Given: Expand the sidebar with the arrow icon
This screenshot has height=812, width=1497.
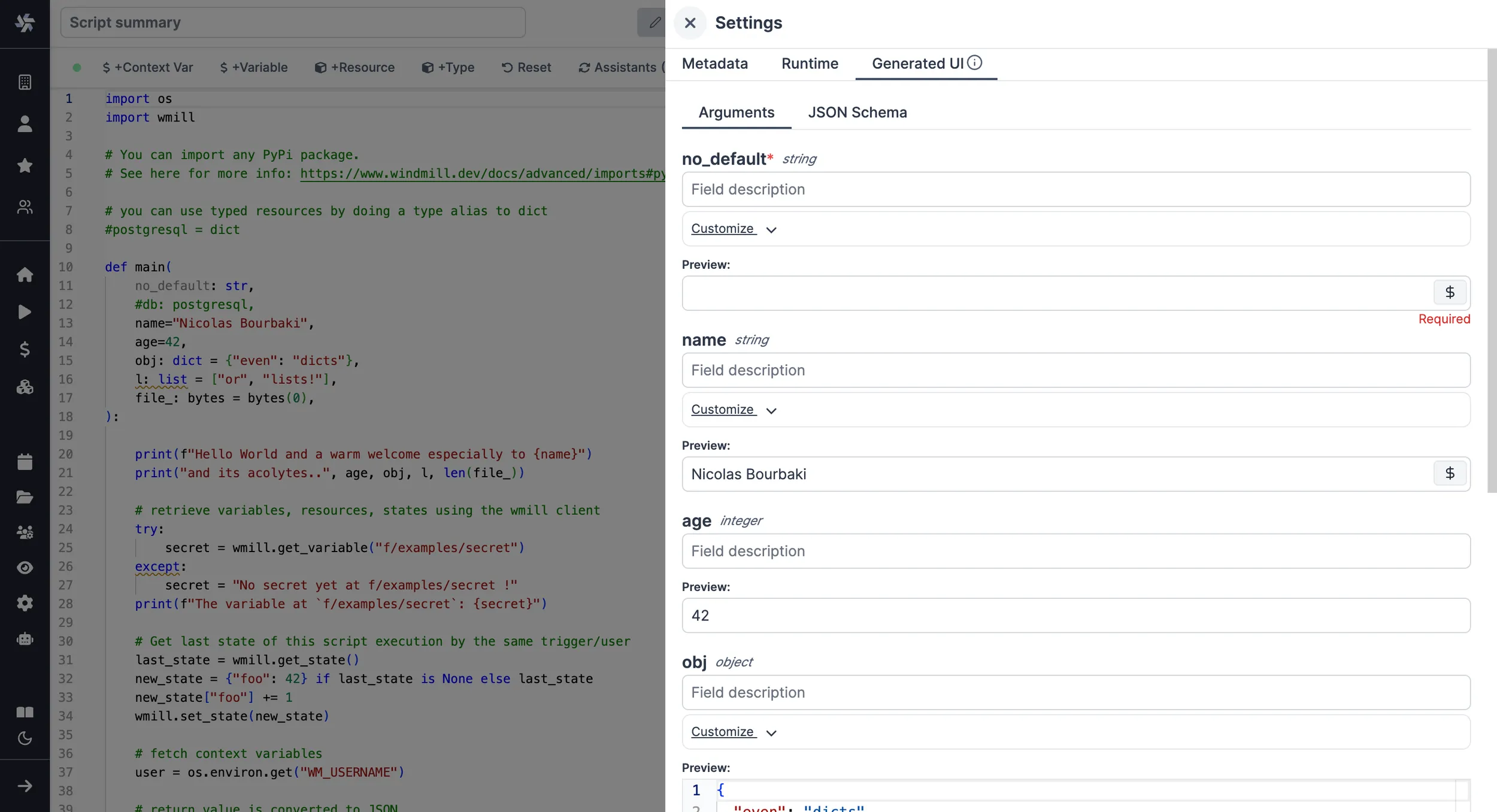Looking at the screenshot, I should point(25,786).
